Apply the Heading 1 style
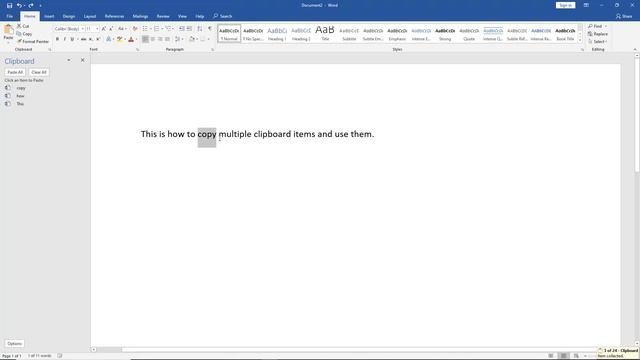 point(277,33)
